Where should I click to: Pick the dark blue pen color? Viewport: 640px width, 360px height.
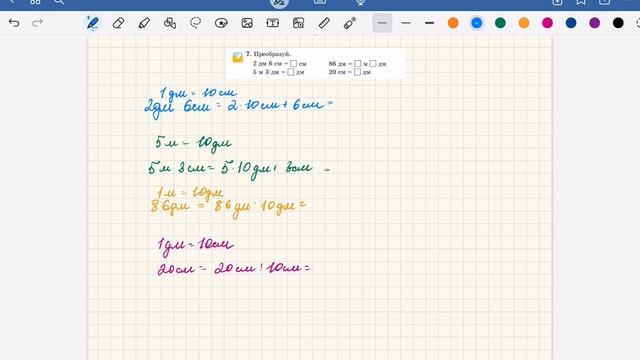click(571, 23)
